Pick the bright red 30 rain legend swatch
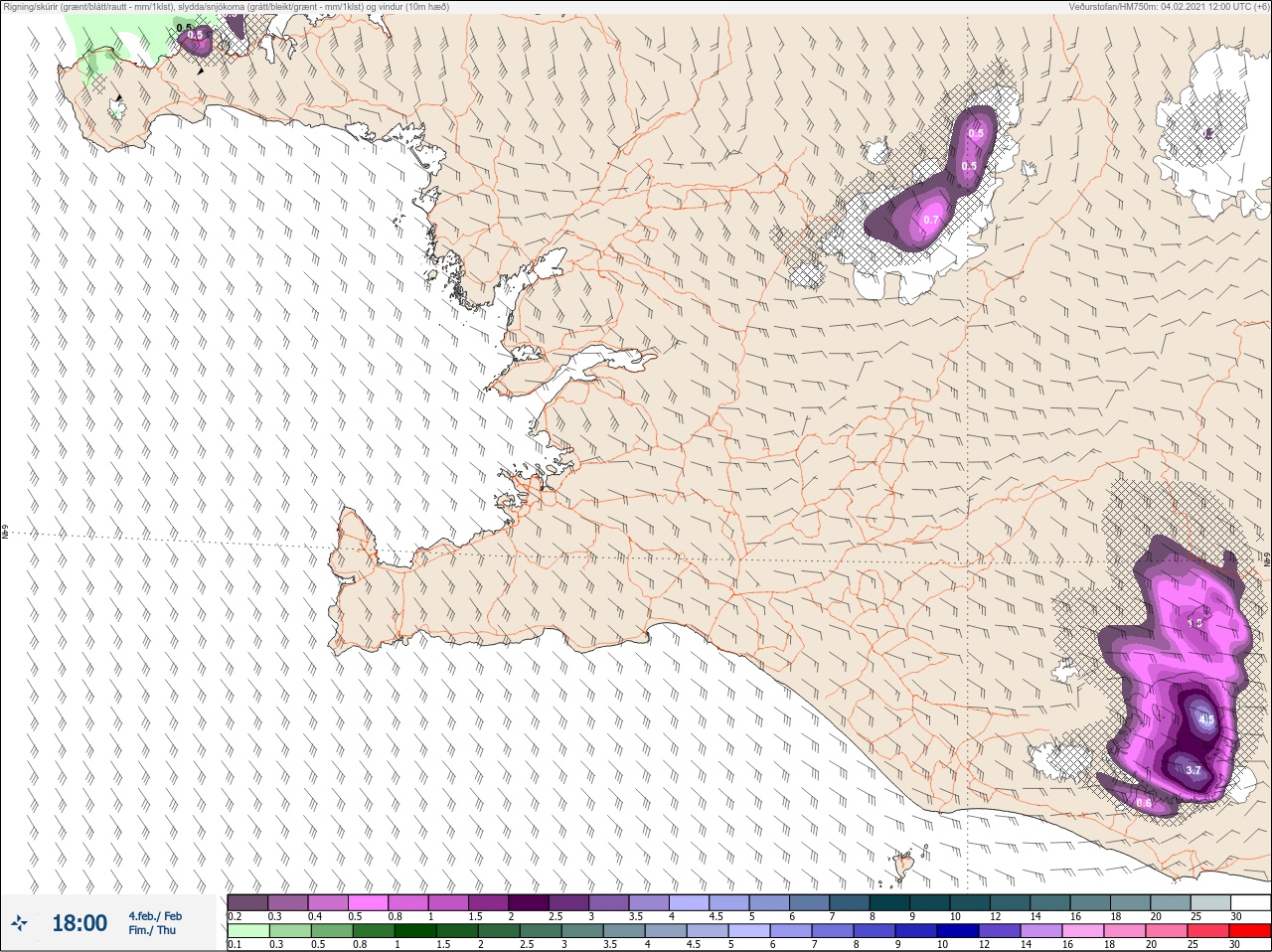Screen dimensions: 1272x952 point(1249,931)
